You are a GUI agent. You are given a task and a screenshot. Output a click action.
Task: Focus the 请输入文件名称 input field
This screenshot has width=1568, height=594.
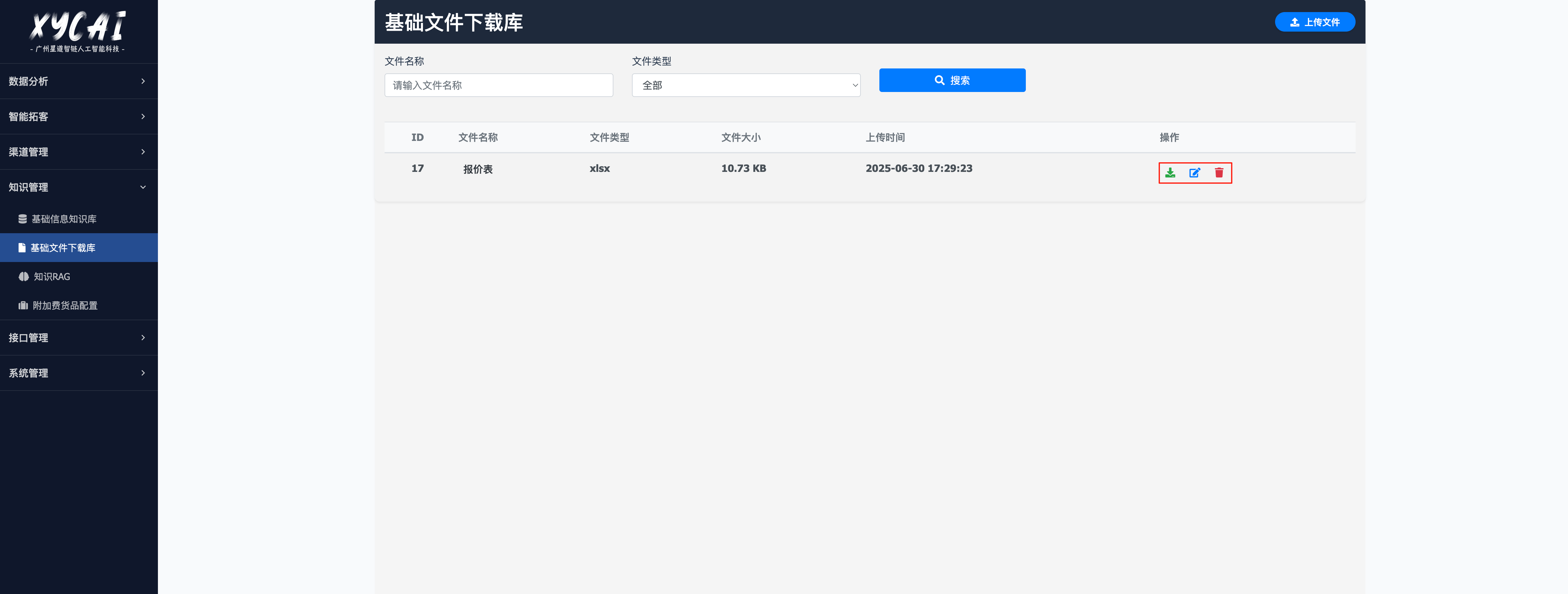tap(499, 85)
